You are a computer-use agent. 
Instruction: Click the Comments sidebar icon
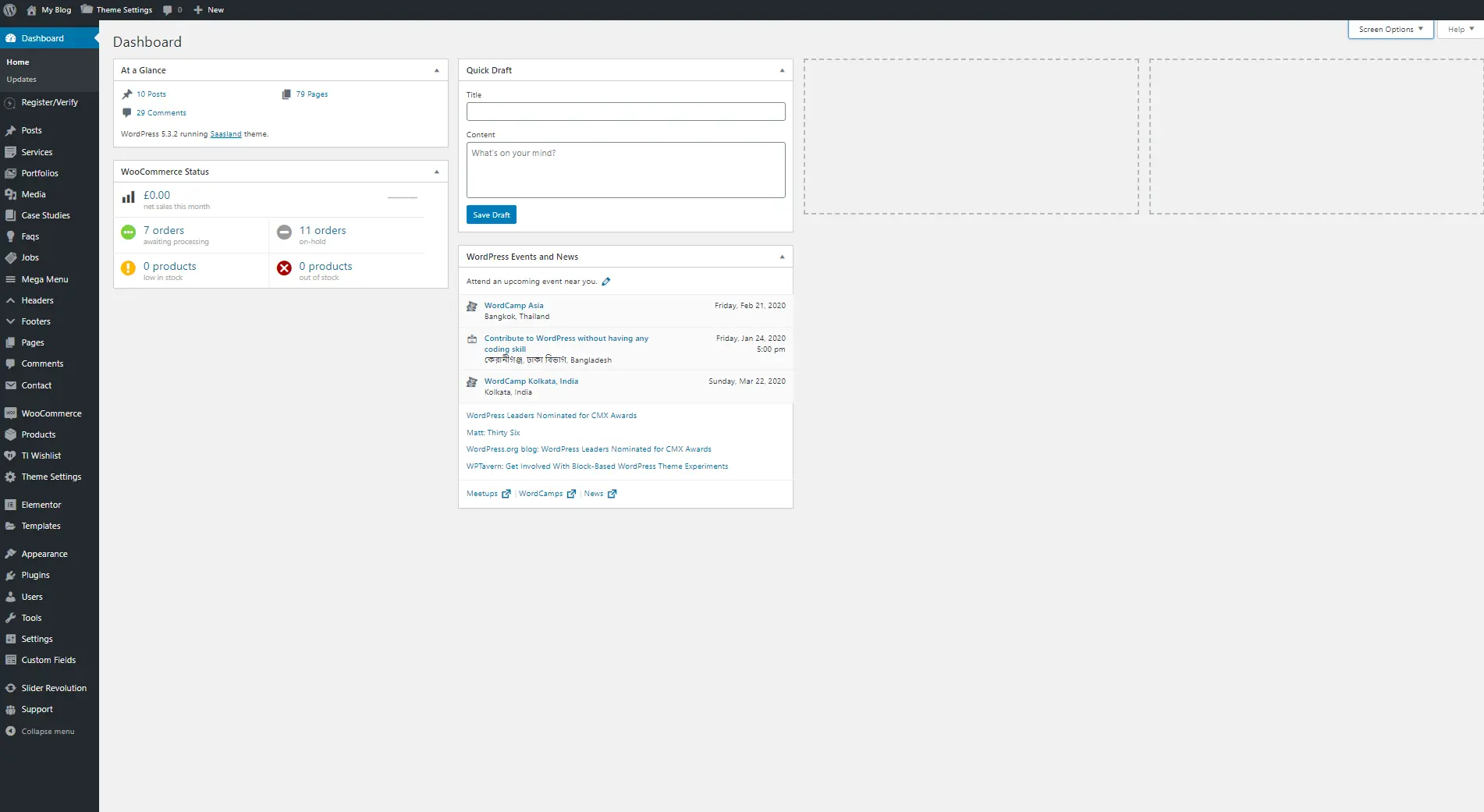click(x=10, y=363)
